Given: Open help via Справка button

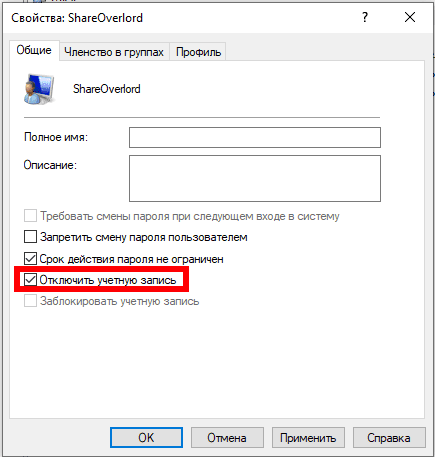Looking at the screenshot, I should [389, 437].
